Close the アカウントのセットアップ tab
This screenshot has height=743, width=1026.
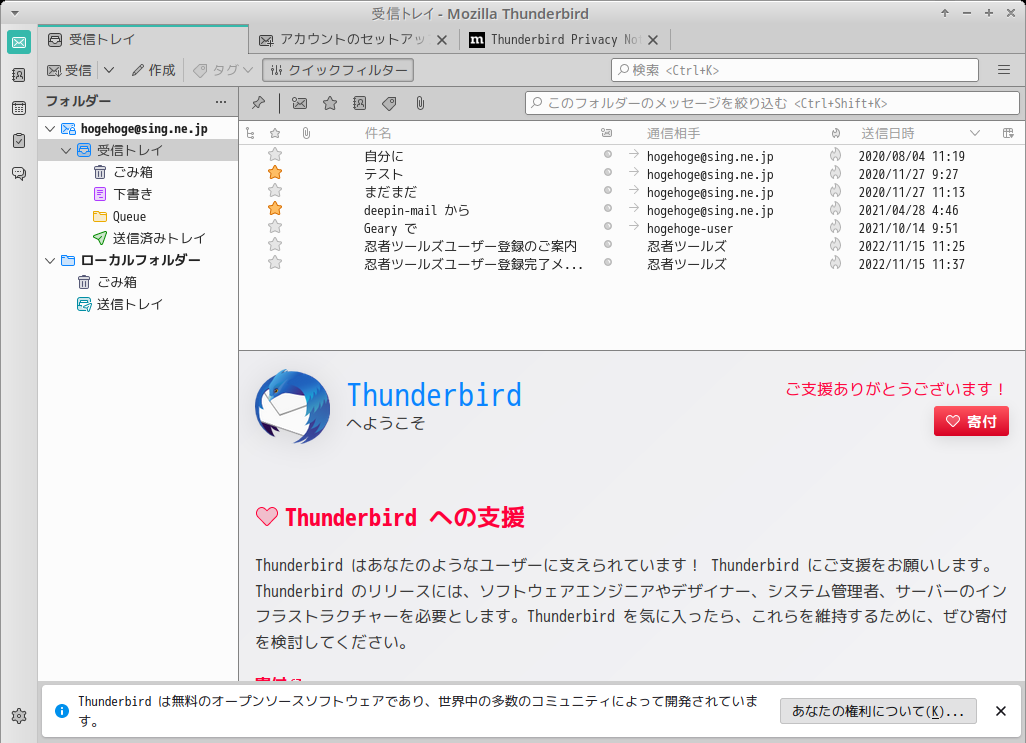(x=442, y=40)
